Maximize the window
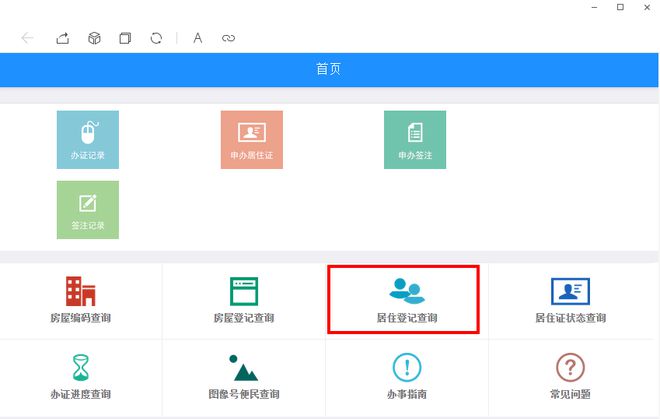This screenshot has height=419, width=660. tap(620, 7)
